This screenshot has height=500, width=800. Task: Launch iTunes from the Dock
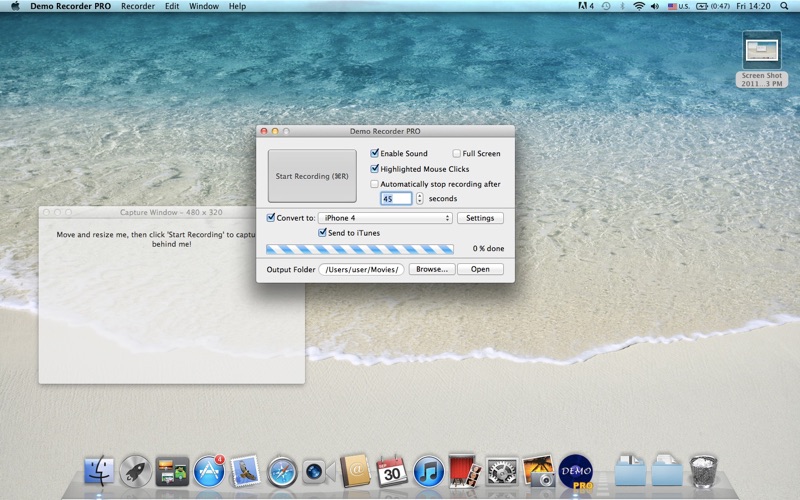(x=428, y=471)
